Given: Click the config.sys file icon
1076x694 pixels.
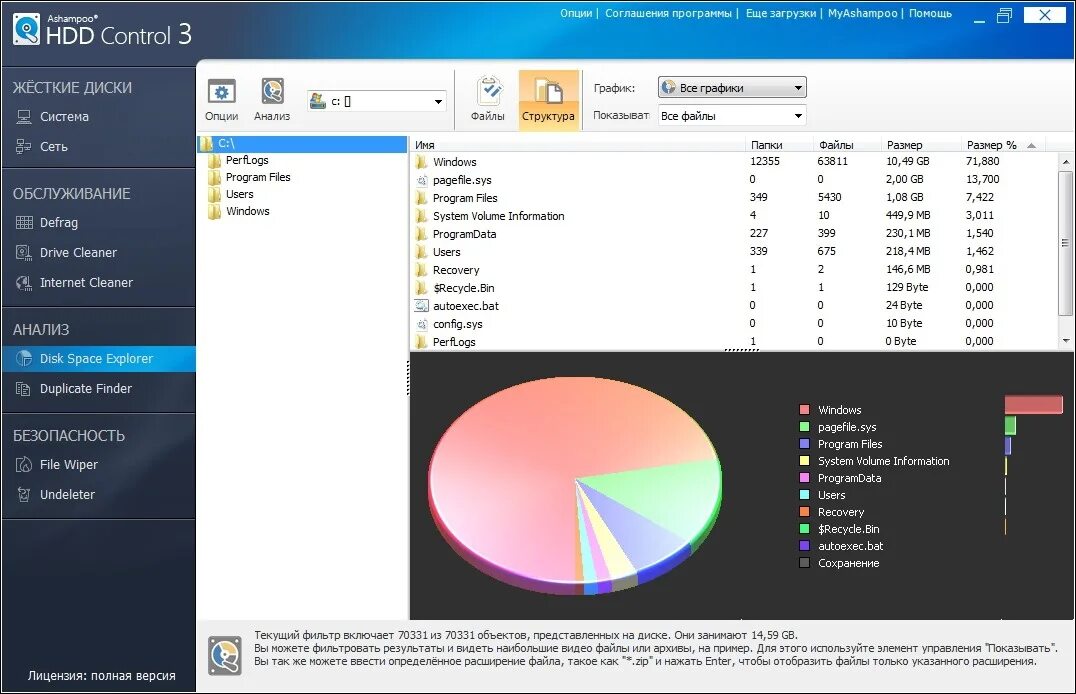Looking at the screenshot, I should click(421, 324).
